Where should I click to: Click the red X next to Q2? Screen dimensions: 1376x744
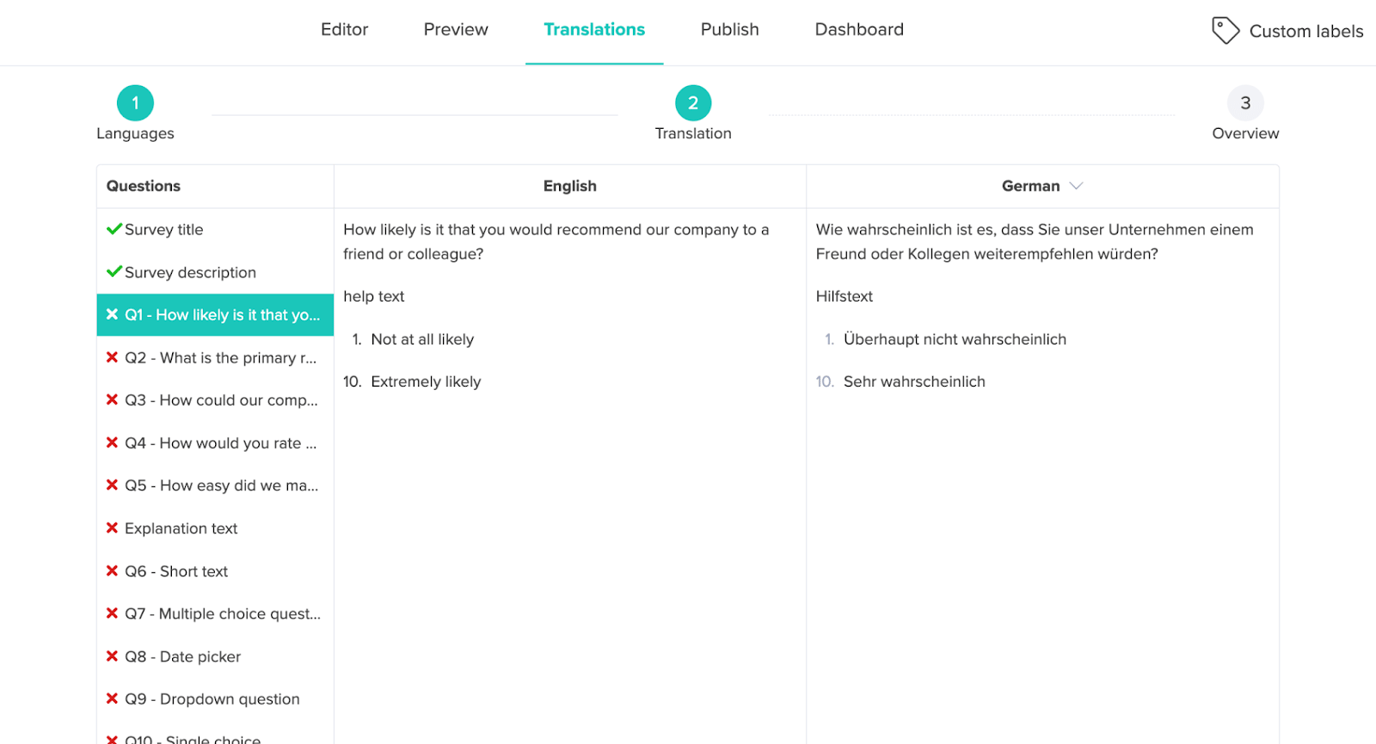(112, 358)
